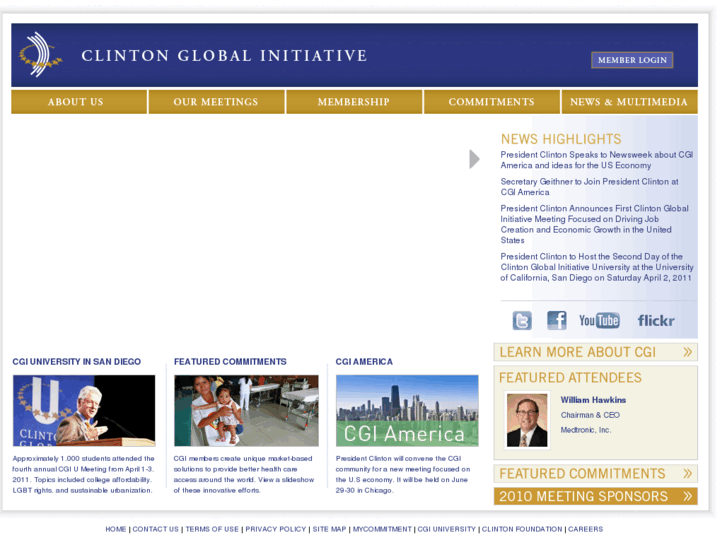Click the Contact Us footer link

[x=155, y=529]
